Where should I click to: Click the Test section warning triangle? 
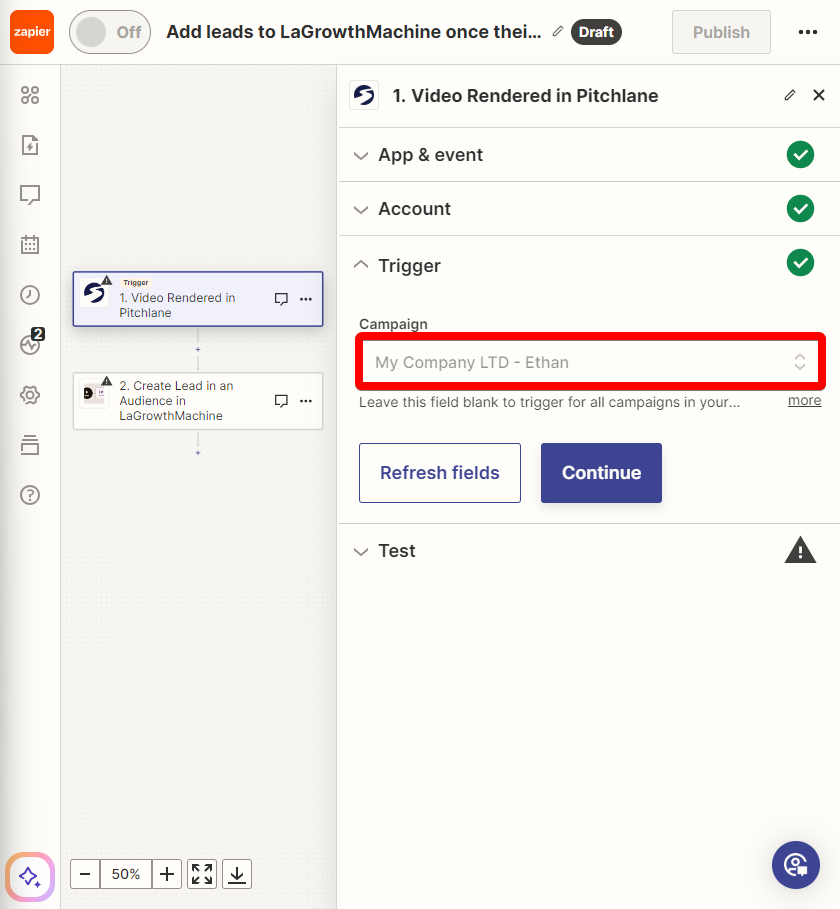pos(800,550)
